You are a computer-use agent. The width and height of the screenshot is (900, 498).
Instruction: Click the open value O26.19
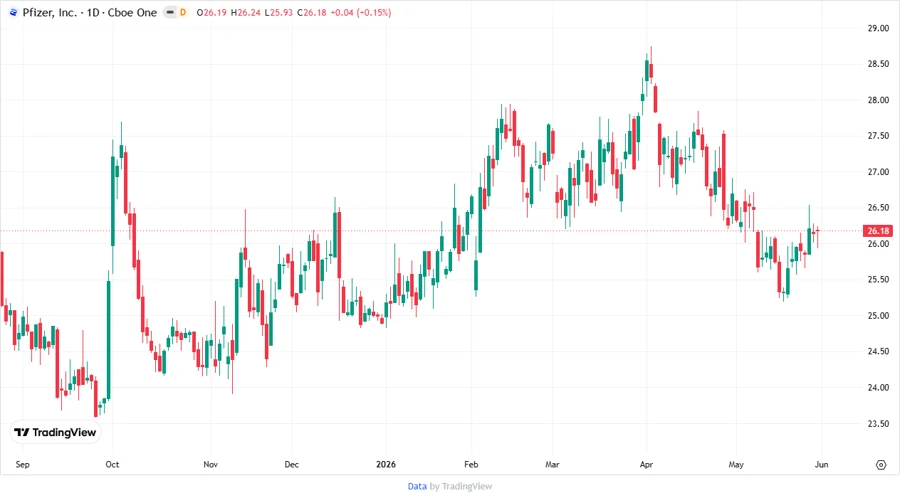pyautogui.click(x=211, y=13)
